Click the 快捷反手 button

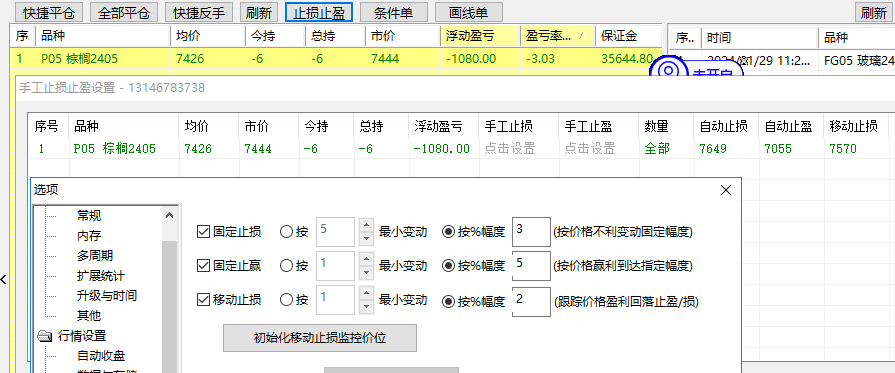coord(199,12)
